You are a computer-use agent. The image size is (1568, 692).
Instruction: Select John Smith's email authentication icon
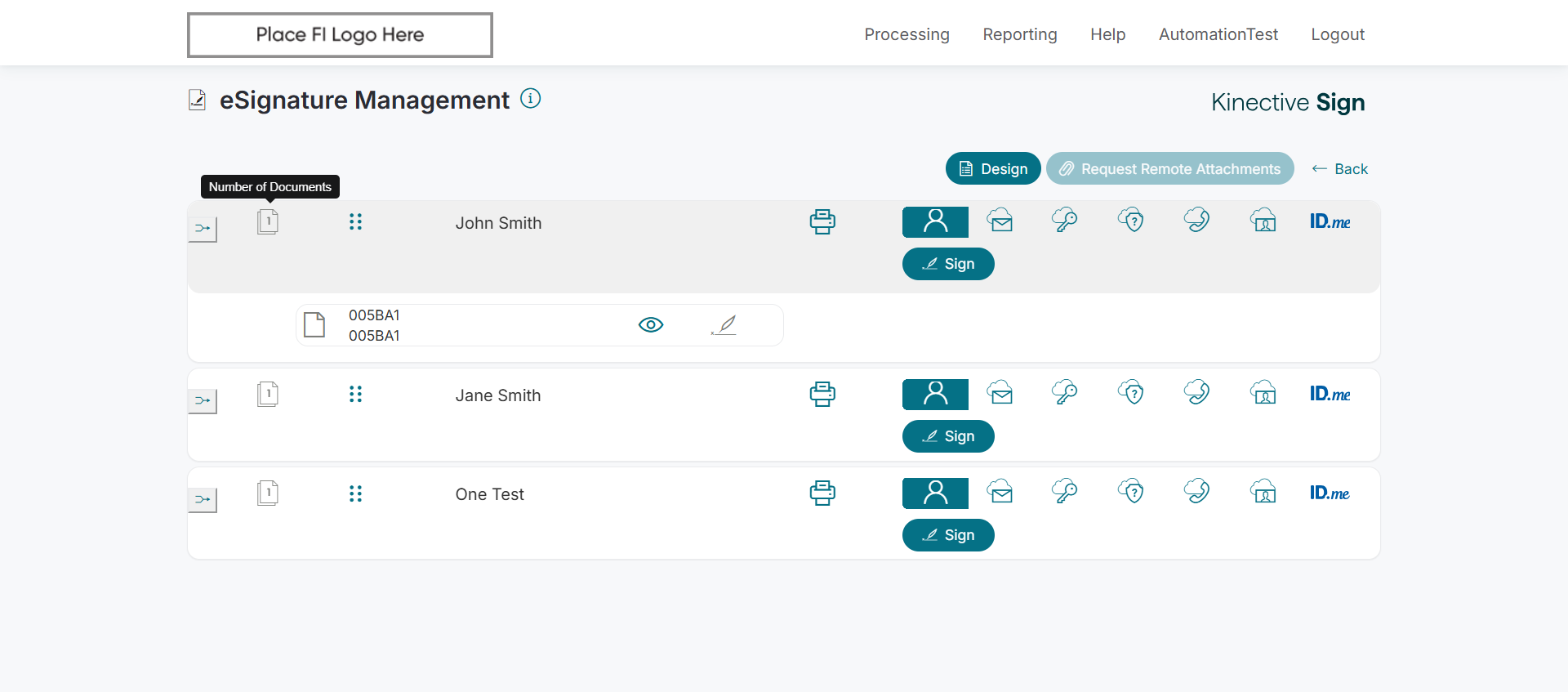click(x=1000, y=221)
